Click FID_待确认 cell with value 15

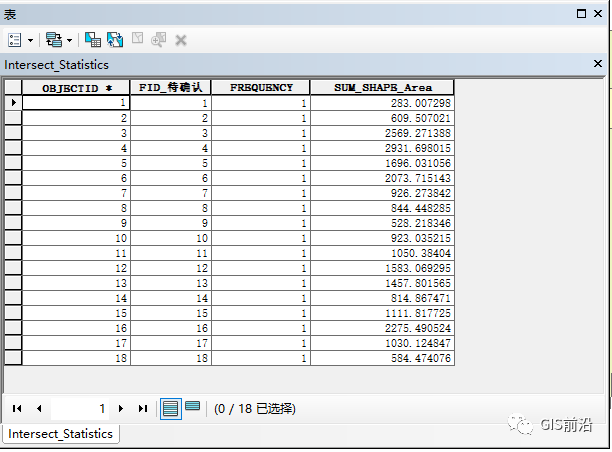point(171,313)
